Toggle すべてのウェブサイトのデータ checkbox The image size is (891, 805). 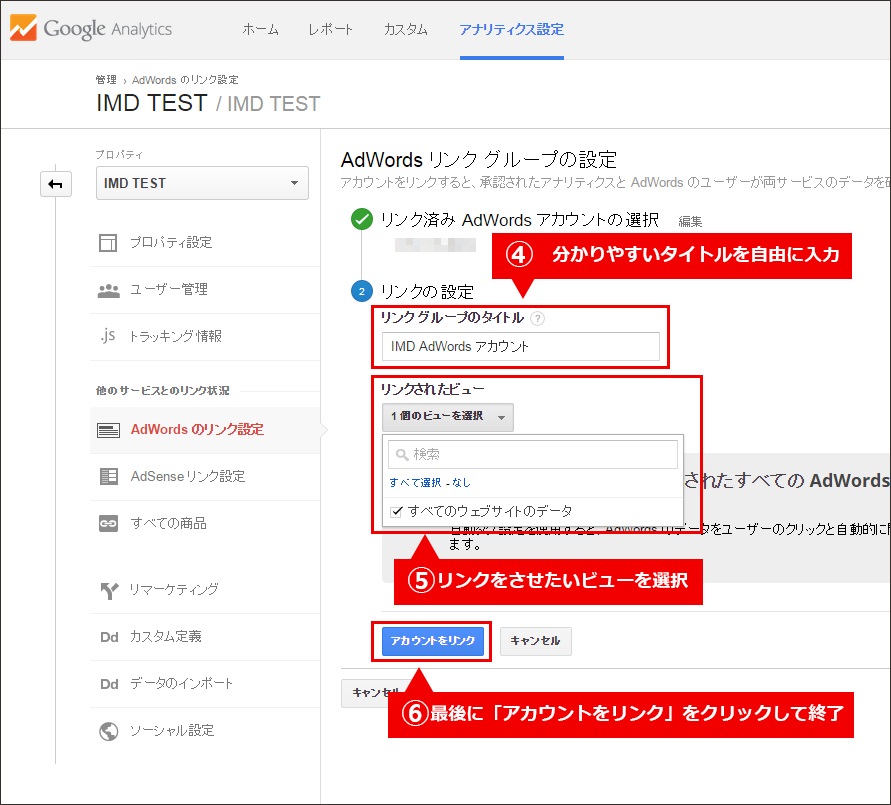point(397,512)
